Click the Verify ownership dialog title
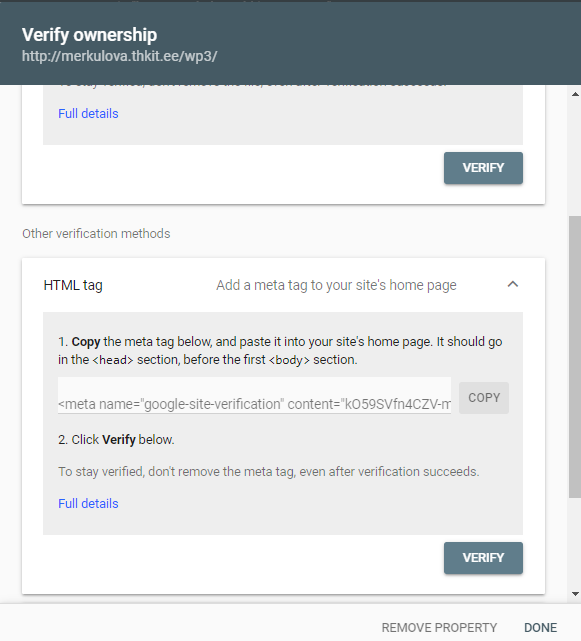The height and width of the screenshot is (641, 581). (89, 35)
